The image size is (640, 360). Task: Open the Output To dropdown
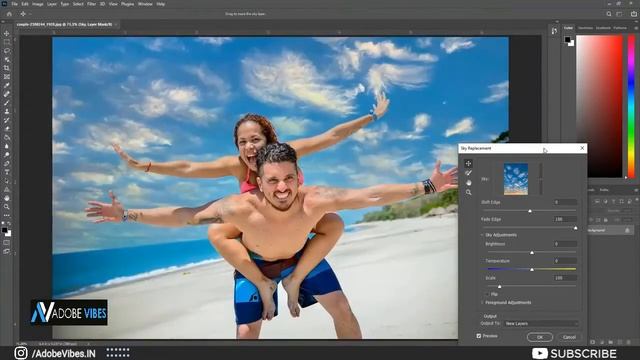click(x=541, y=323)
